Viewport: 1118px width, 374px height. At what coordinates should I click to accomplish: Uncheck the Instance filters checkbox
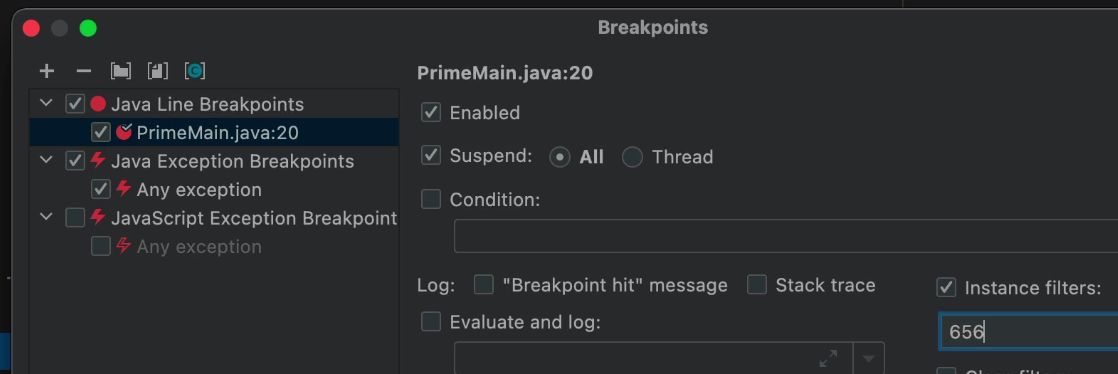click(x=945, y=288)
